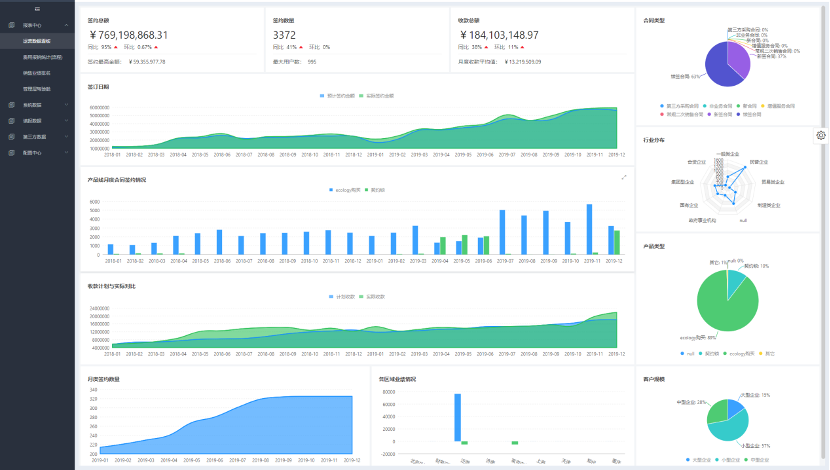Click the expand icon on the bar chart panel
The image size is (830, 470).
coord(624,178)
